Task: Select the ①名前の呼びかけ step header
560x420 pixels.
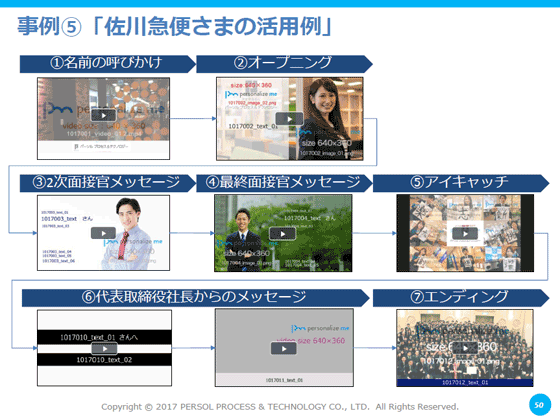Action: pyautogui.click(x=108, y=64)
